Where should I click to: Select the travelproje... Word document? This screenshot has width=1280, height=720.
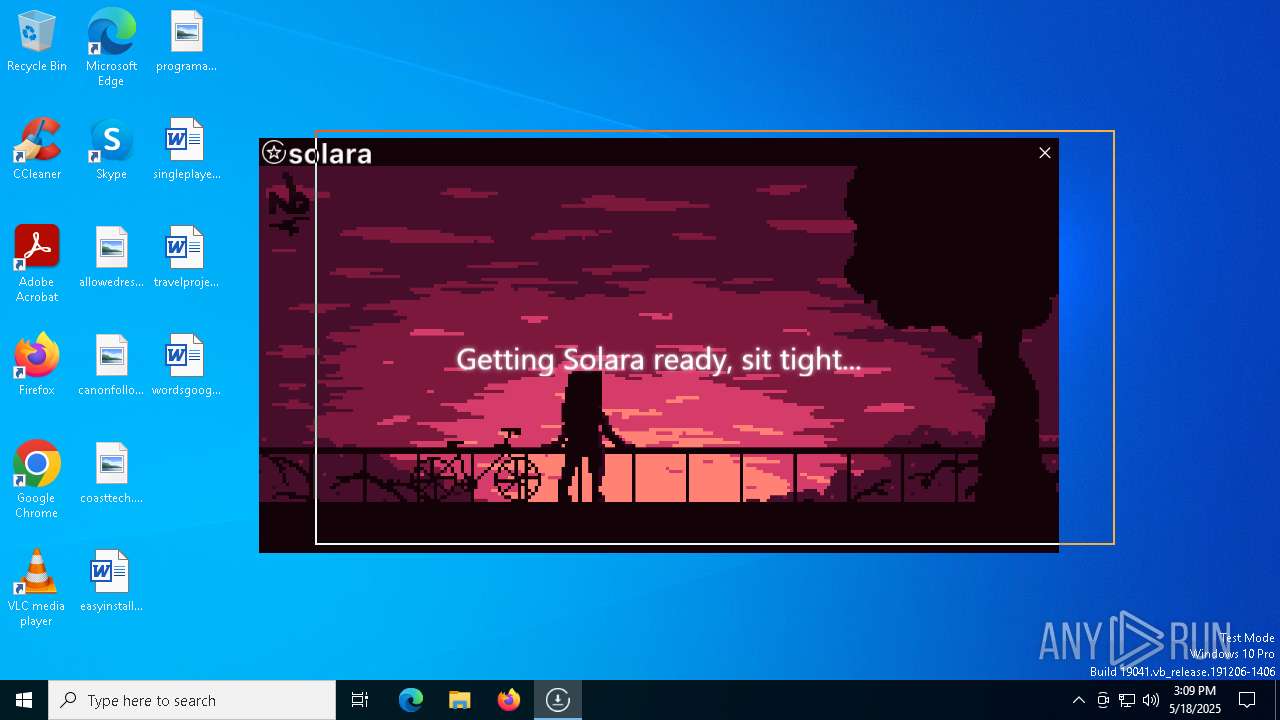pos(186,258)
